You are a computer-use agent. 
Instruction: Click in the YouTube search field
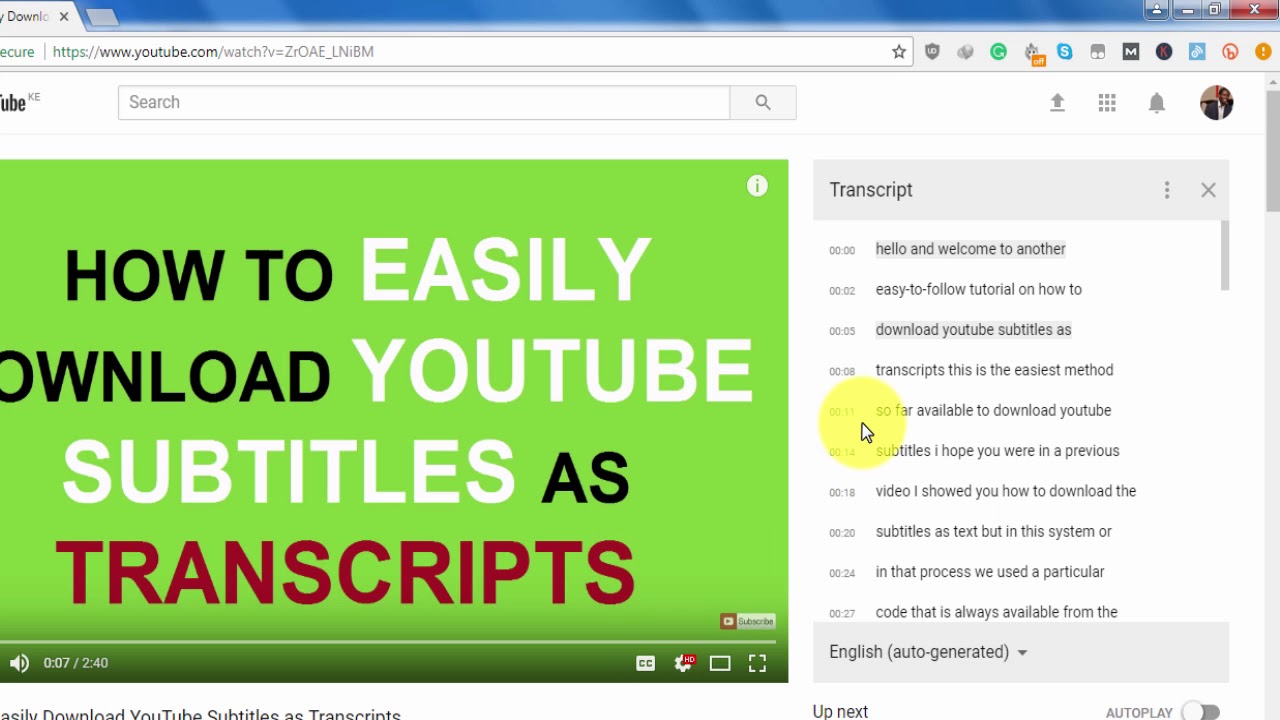pyautogui.click(x=424, y=102)
